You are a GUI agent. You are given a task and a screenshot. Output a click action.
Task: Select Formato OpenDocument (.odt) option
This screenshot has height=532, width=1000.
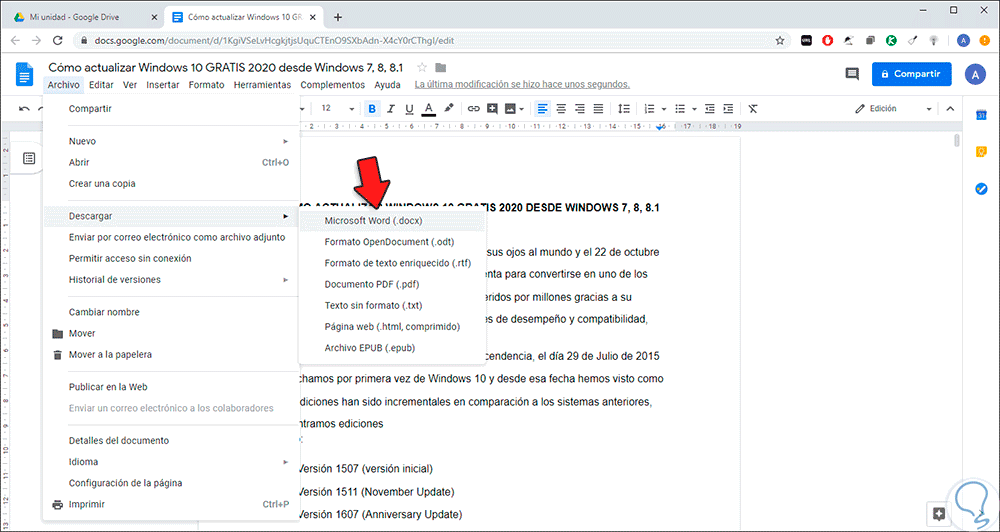(x=392, y=242)
